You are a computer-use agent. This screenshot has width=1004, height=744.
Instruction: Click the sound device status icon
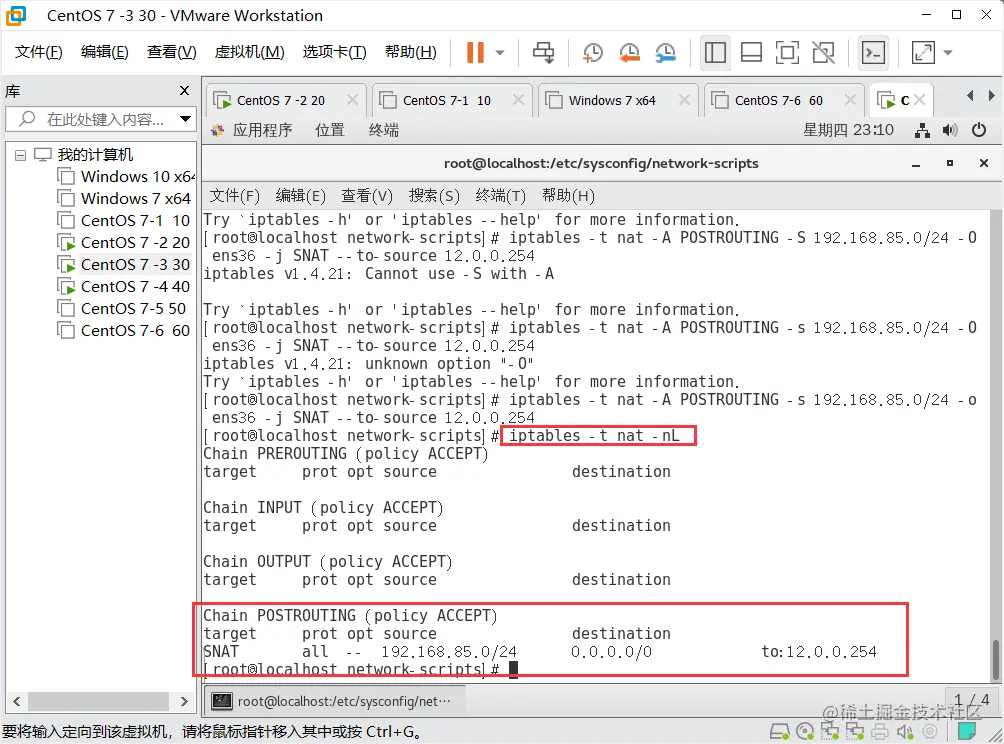905,731
